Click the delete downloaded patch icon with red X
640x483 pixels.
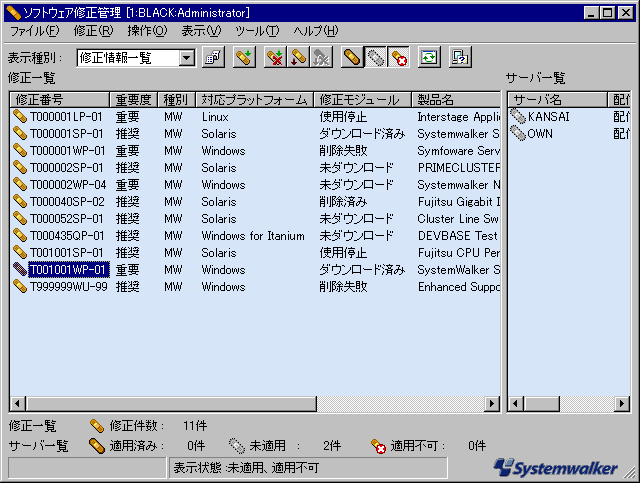pos(275,57)
